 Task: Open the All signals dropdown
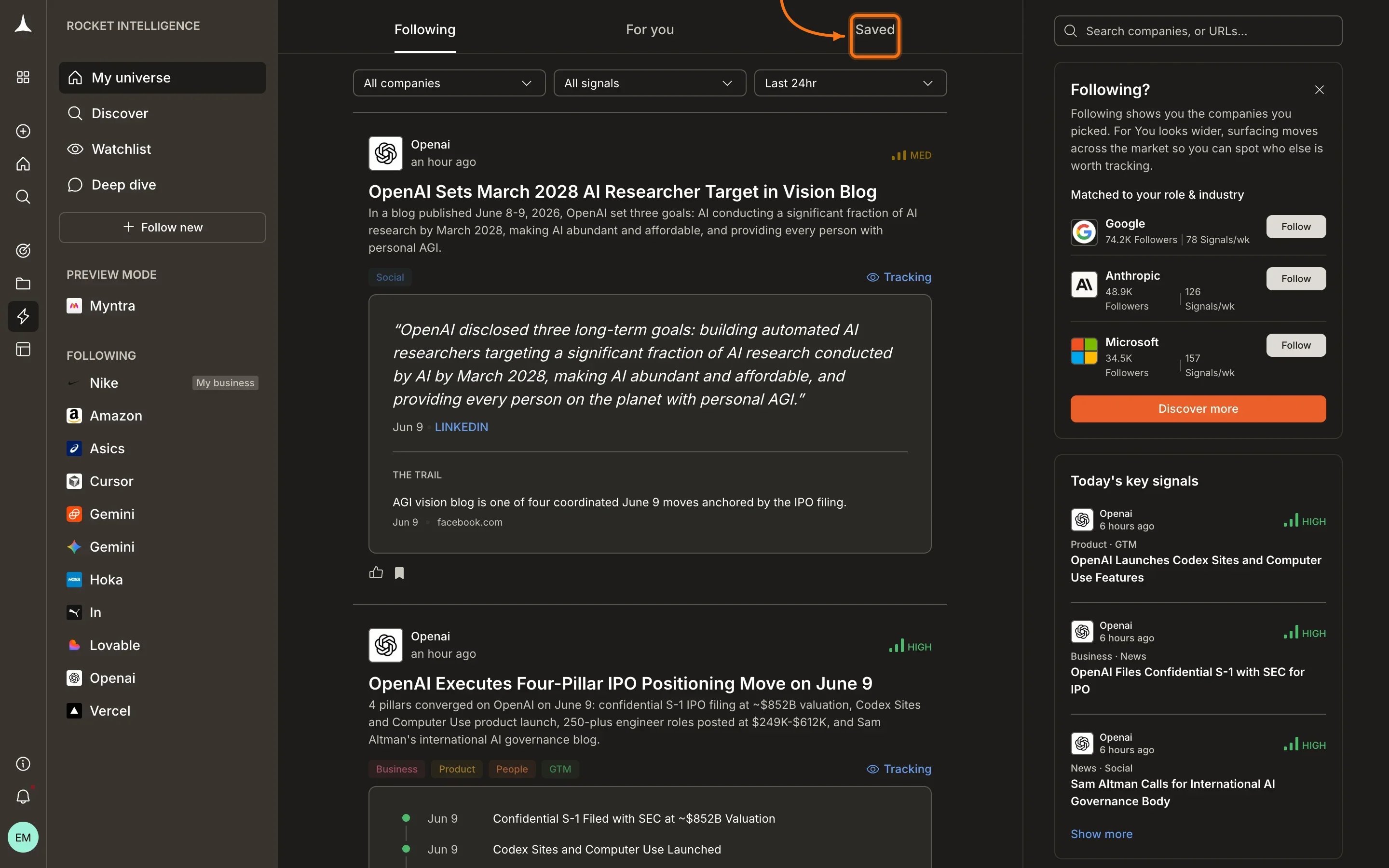point(650,83)
